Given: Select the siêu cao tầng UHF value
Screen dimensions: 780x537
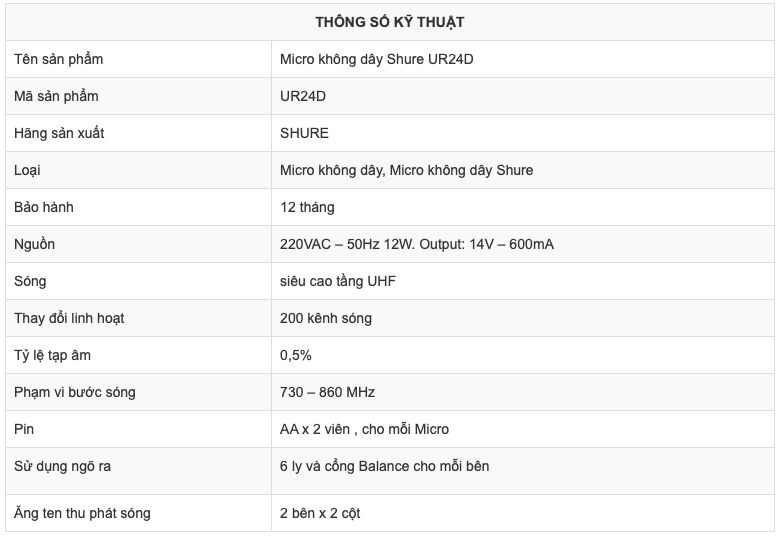Looking at the screenshot, I should [338, 281].
